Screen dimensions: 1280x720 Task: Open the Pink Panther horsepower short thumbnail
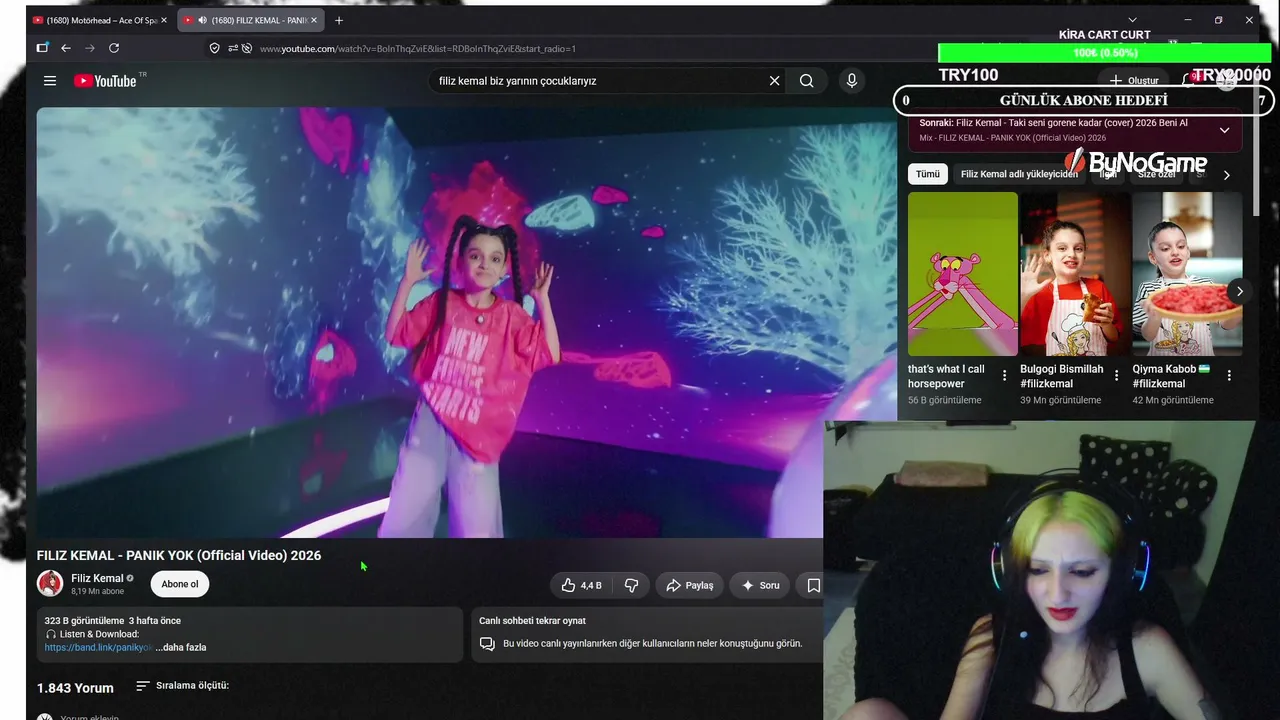963,274
